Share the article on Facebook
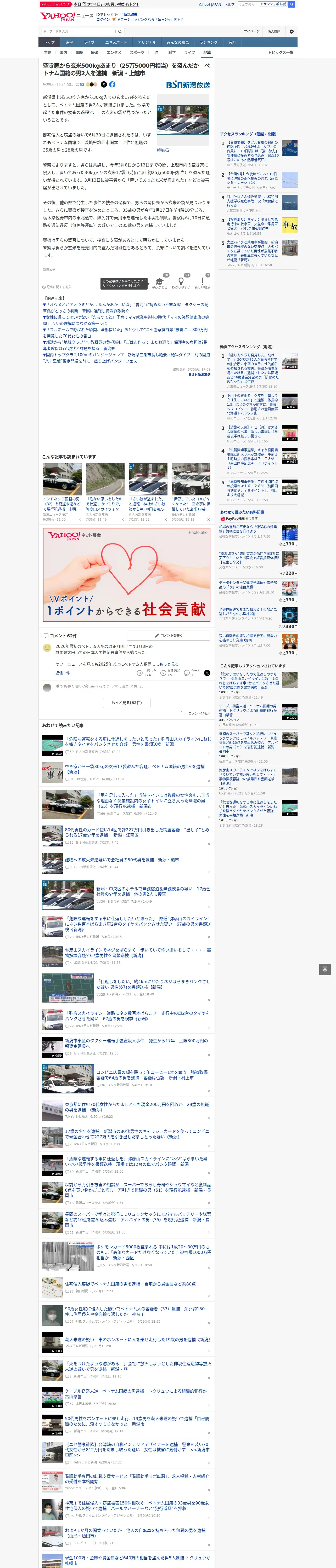The height and width of the screenshot is (1568, 336). 112,85
